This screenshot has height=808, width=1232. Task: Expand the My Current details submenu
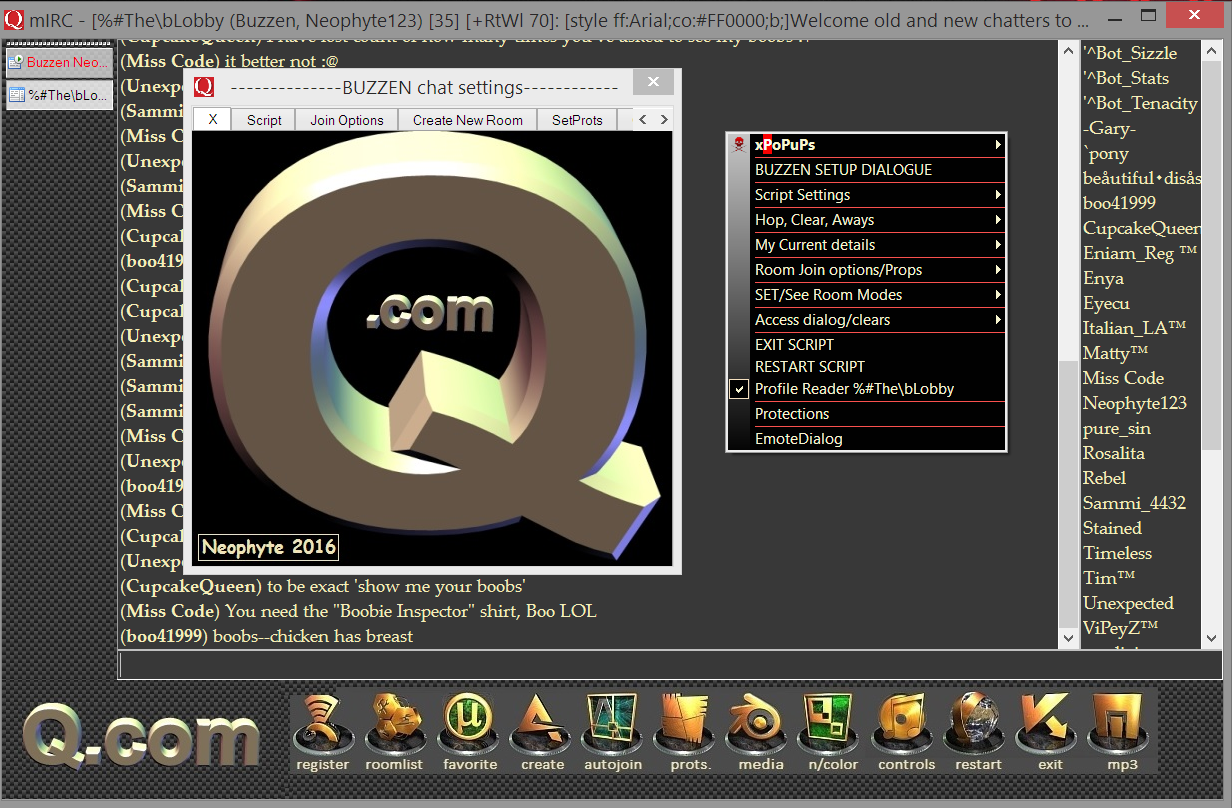pos(997,245)
